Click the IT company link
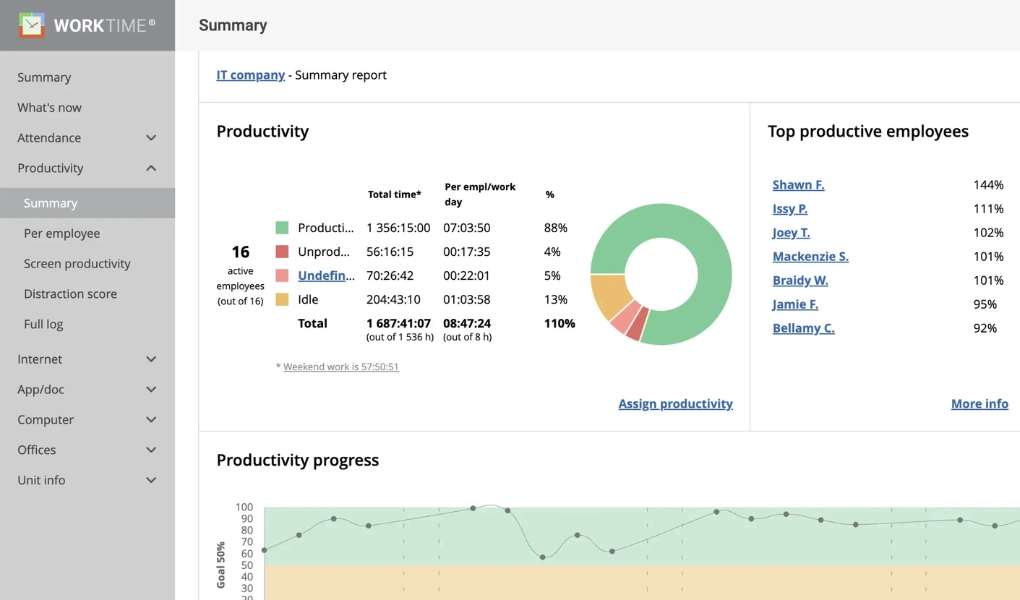Viewport: 1020px width, 600px height. [250, 75]
